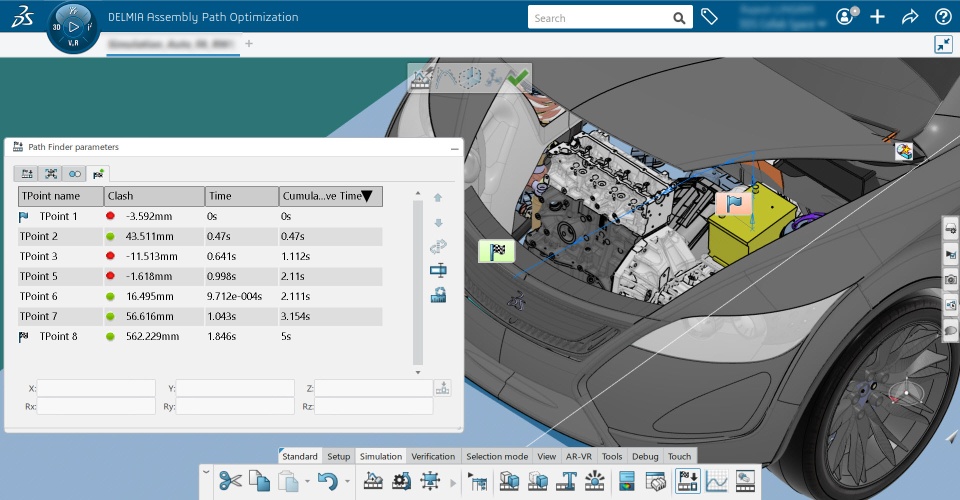Switch to the Standard tab
This screenshot has width=960, height=500.
click(300, 456)
